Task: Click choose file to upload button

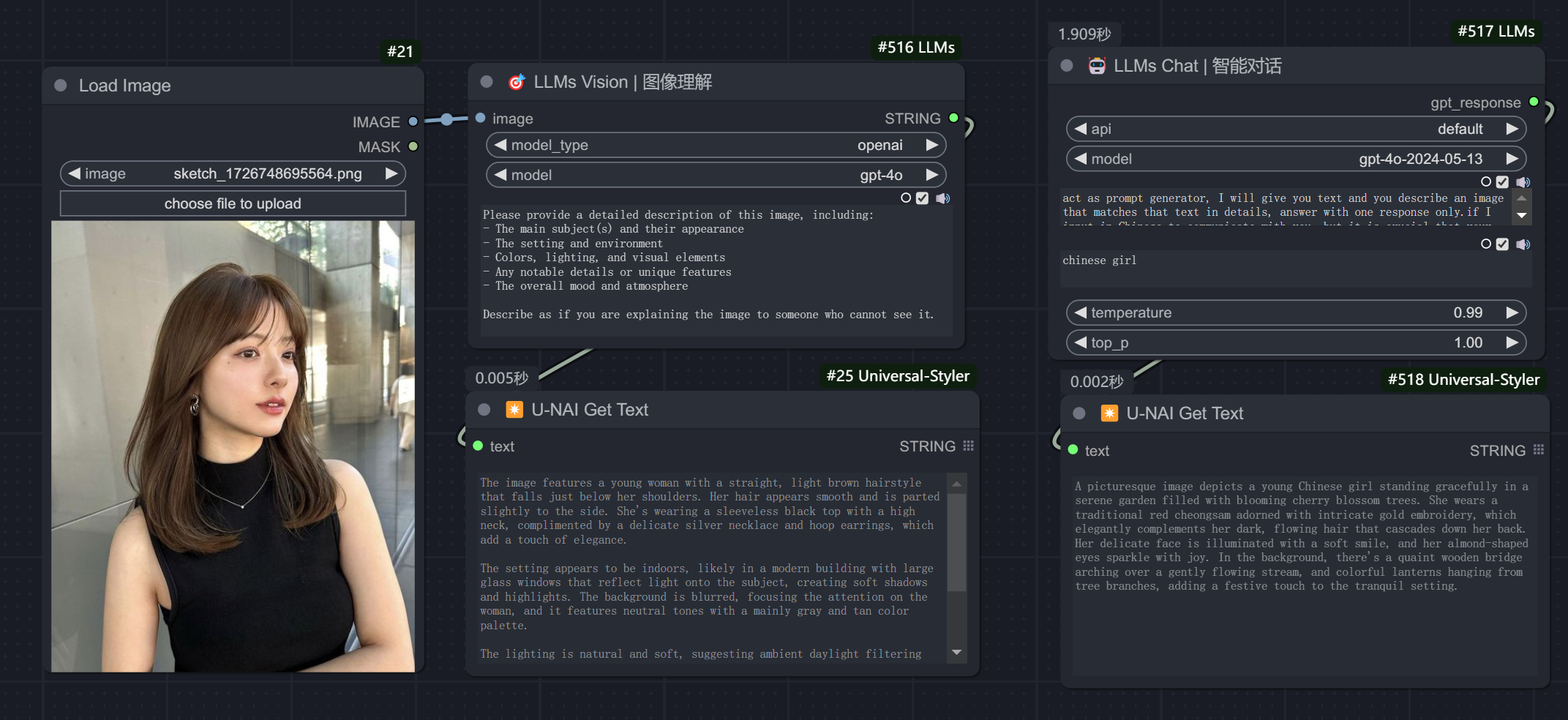Action: [233, 203]
